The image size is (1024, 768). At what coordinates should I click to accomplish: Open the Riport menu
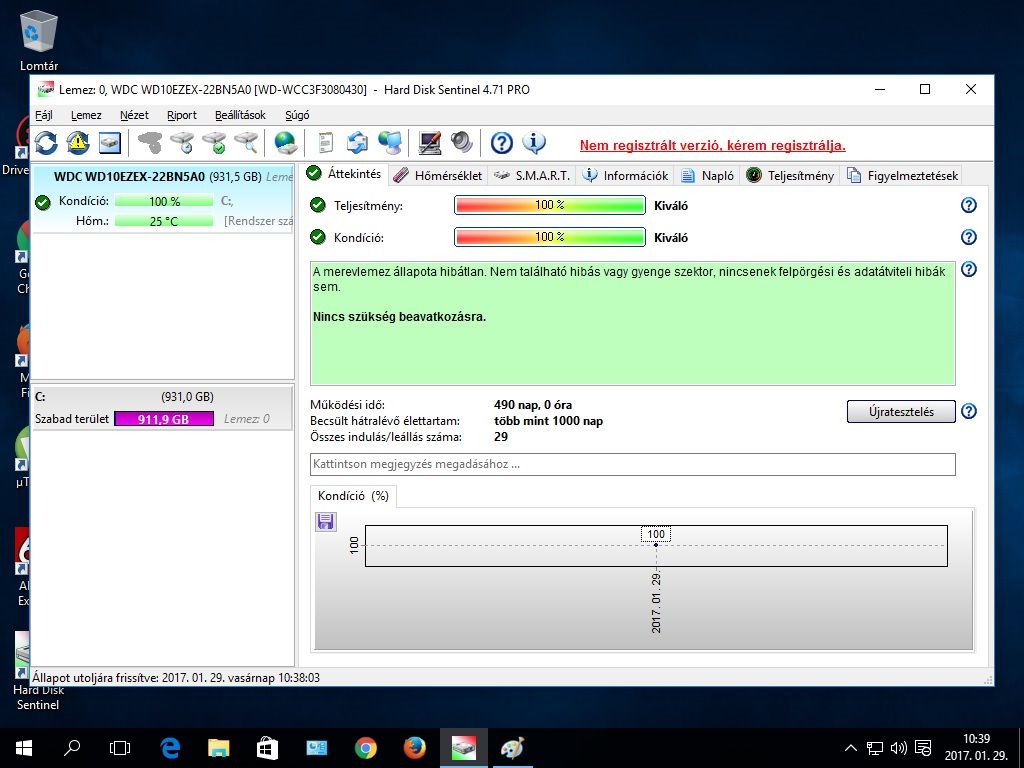pyautogui.click(x=182, y=115)
